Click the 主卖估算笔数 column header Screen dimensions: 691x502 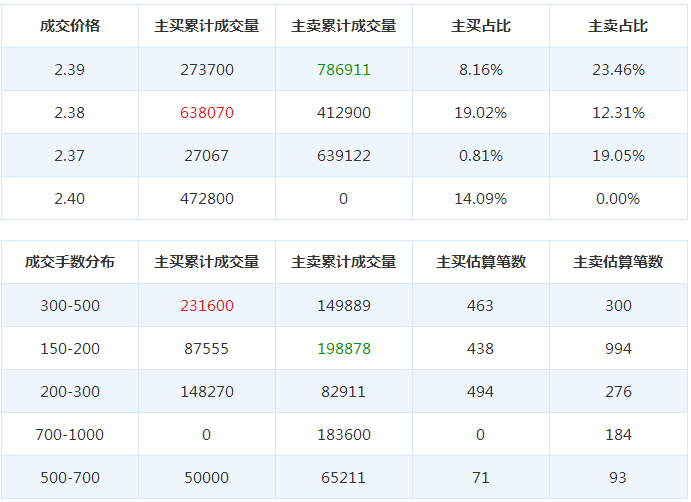(x=618, y=262)
